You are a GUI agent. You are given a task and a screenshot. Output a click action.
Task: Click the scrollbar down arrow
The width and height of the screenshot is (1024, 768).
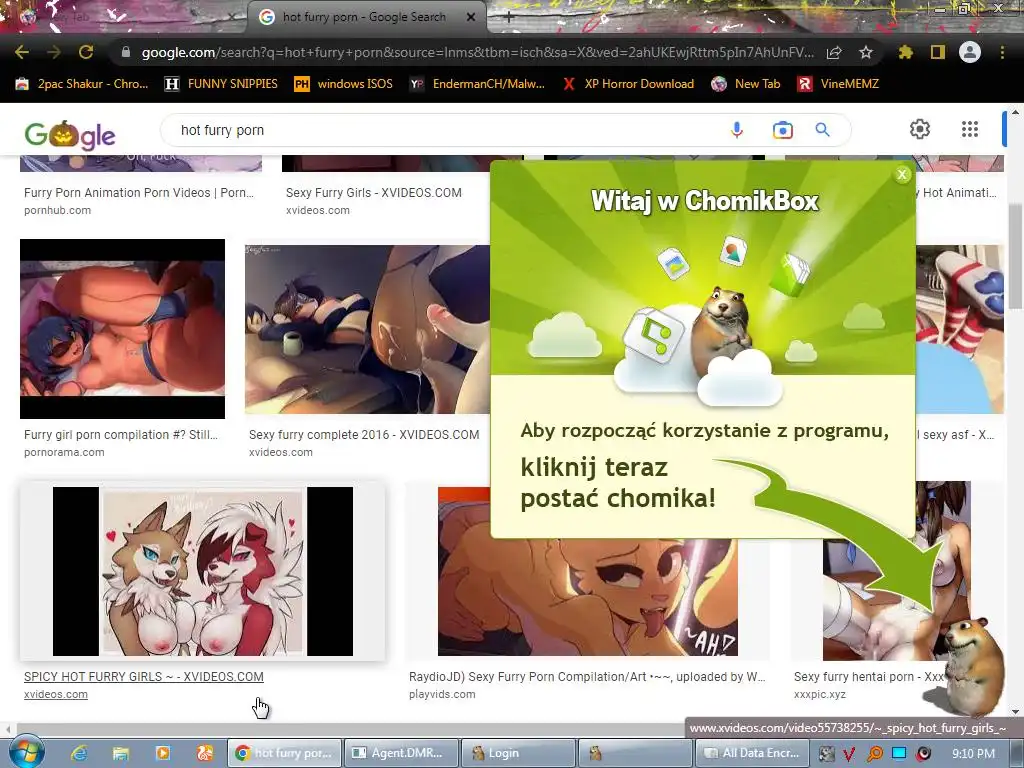1015,712
